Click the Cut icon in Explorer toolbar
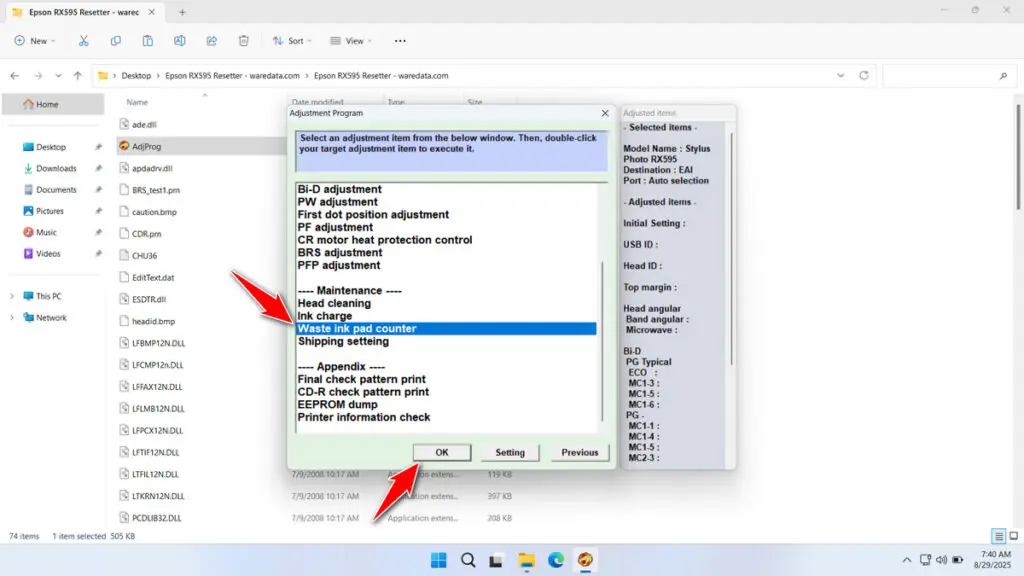 click(x=84, y=40)
